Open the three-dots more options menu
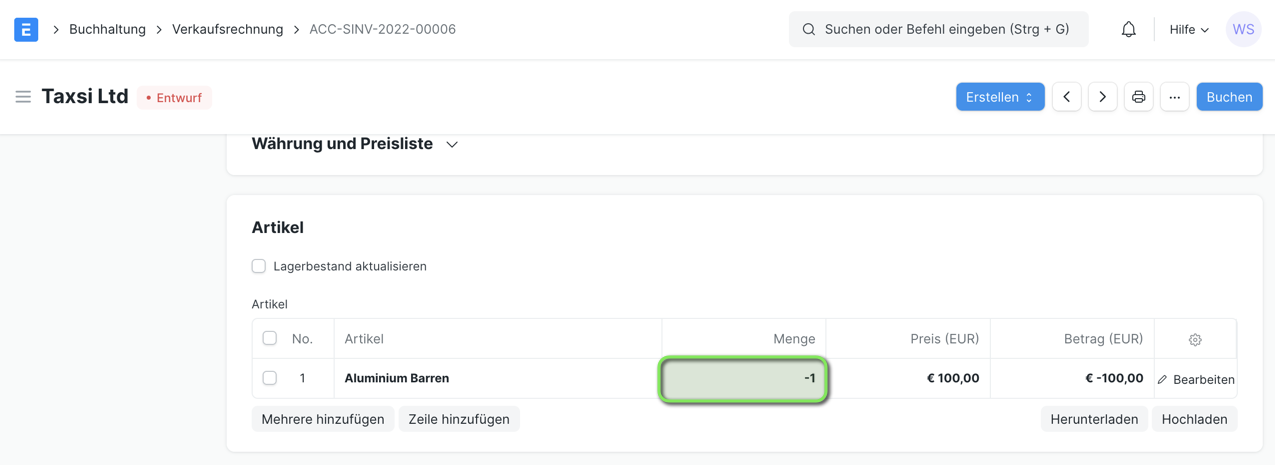 point(1174,97)
